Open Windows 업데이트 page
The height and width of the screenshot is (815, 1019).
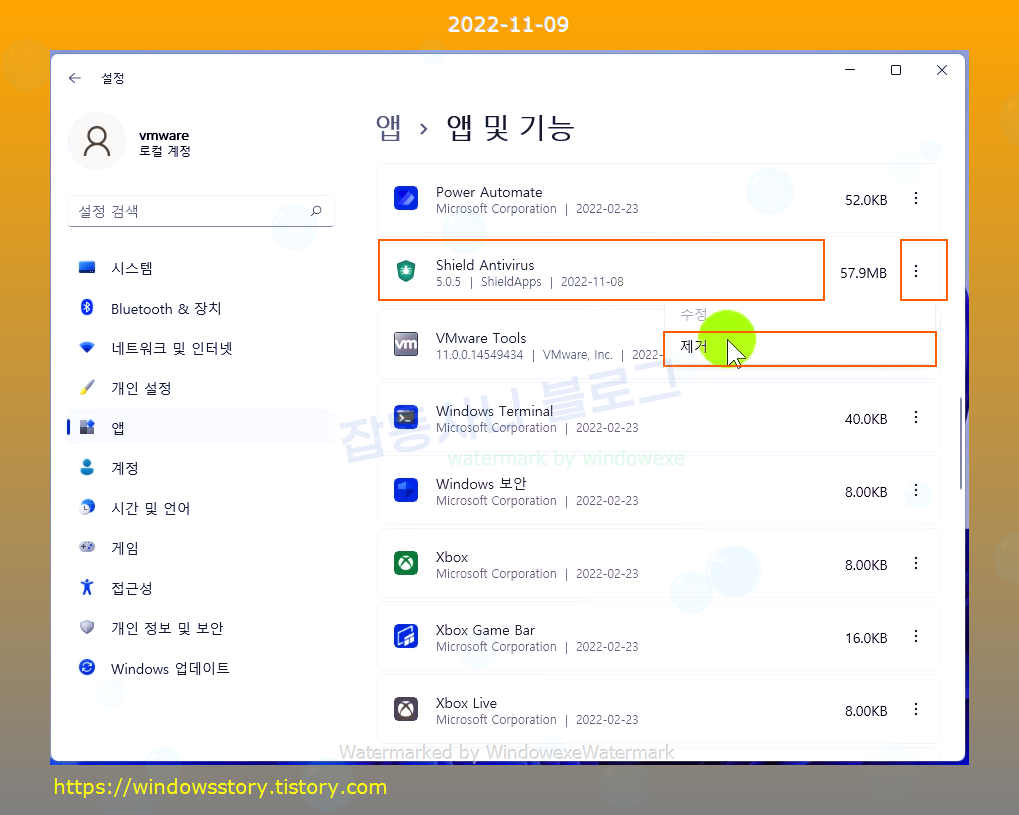click(x=201, y=668)
